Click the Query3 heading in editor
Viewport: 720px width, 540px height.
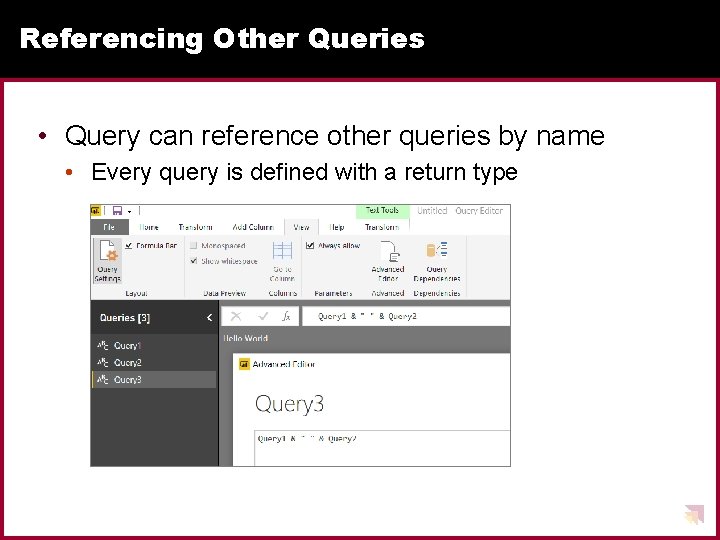(x=289, y=404)
